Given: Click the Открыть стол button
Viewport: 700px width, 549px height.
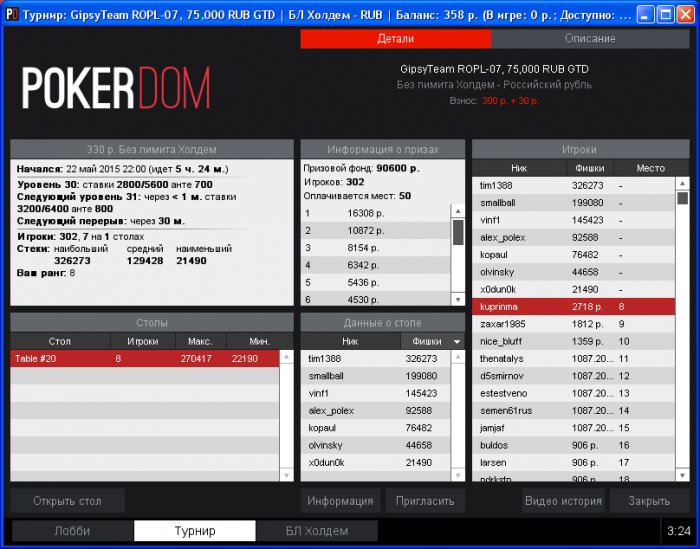Looking at the screenshot, I should tap(67, 501).
